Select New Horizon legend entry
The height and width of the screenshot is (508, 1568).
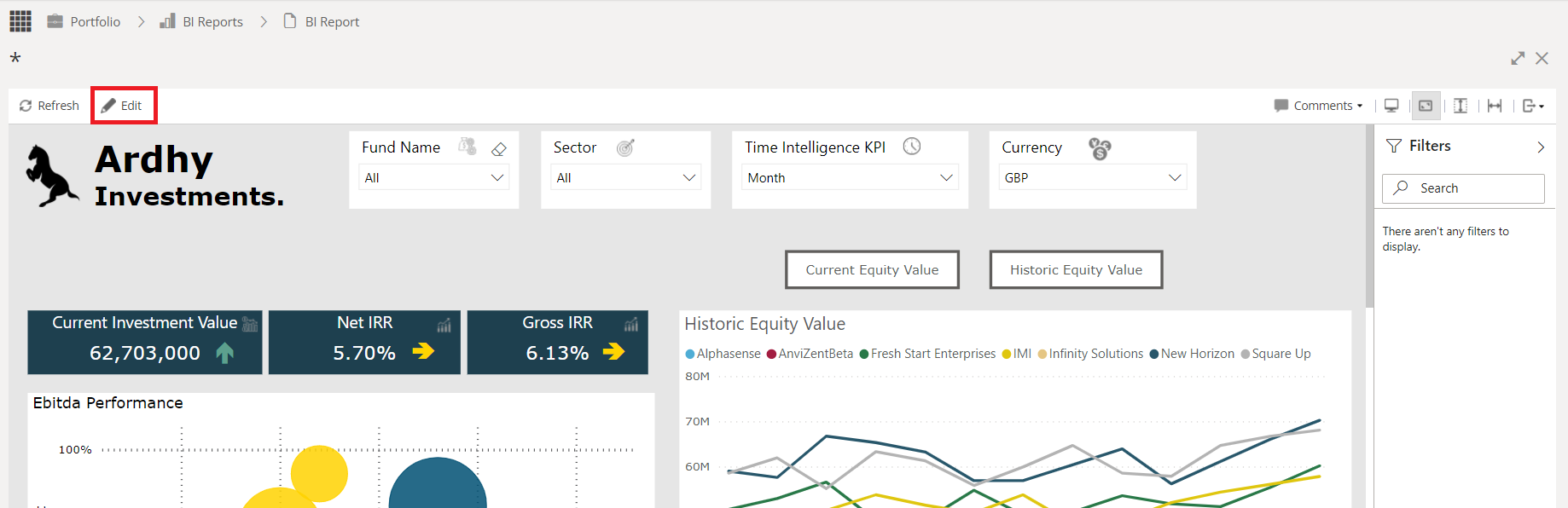(x=1192, y=354)
